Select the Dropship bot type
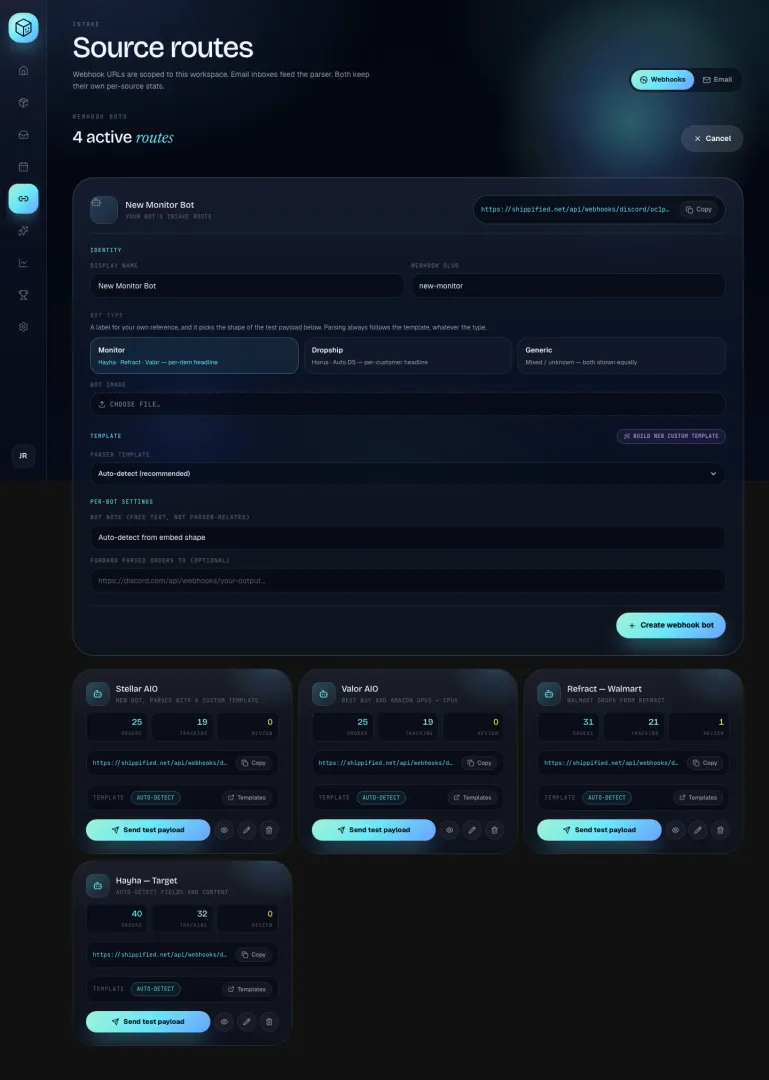Image resolution: width=769 pixels, height=1080 pixels. pos(408,355)
